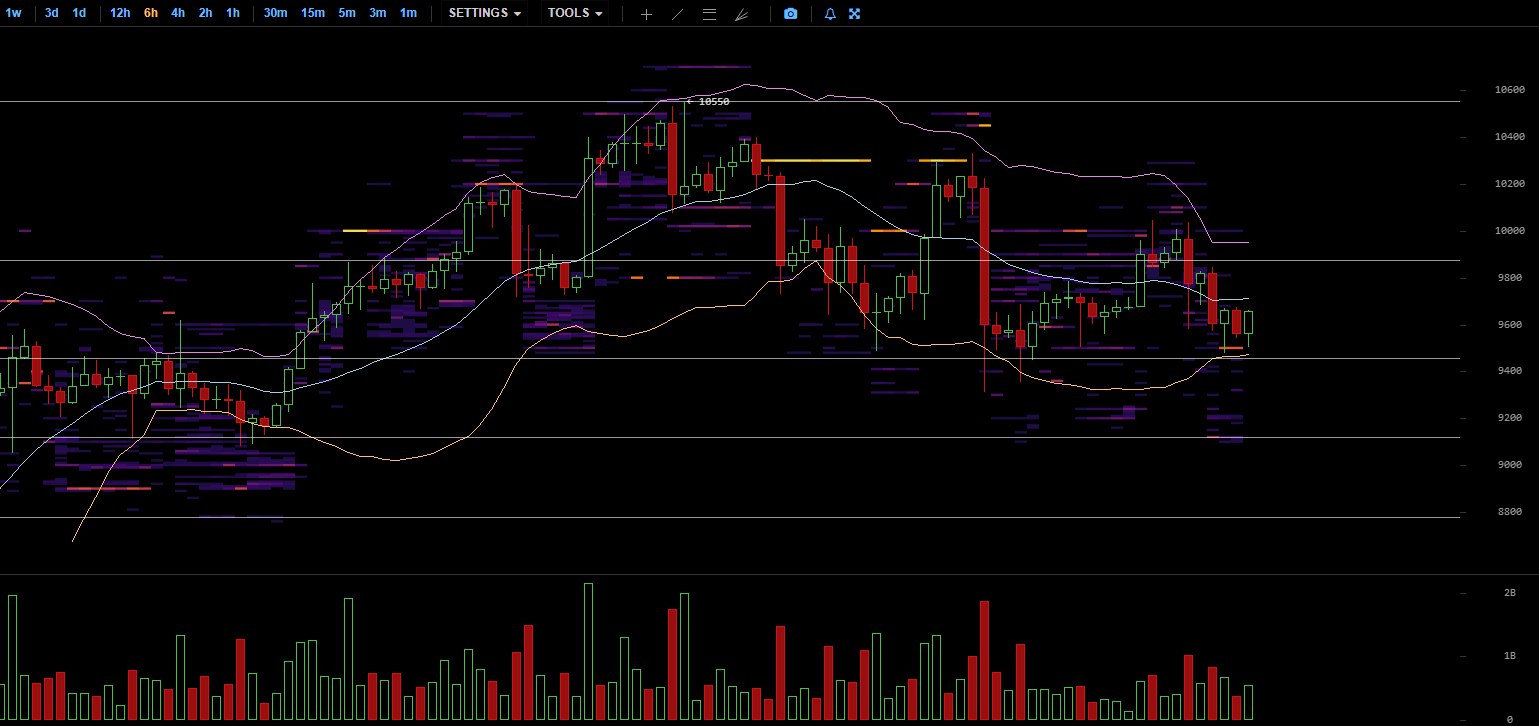Click the 1B volume axis label
Screen dimensions: 1539x726
1510,656
